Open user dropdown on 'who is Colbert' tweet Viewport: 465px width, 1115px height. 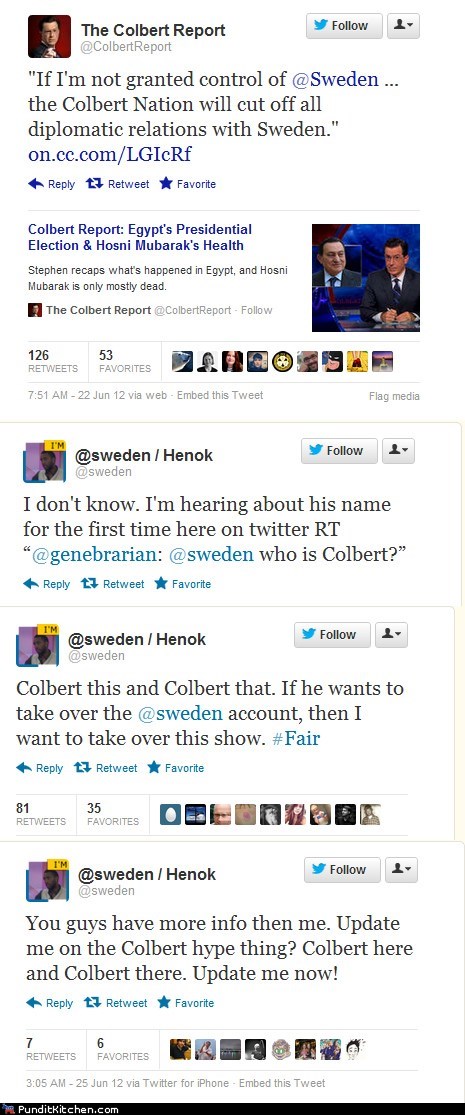pos(398,451)
